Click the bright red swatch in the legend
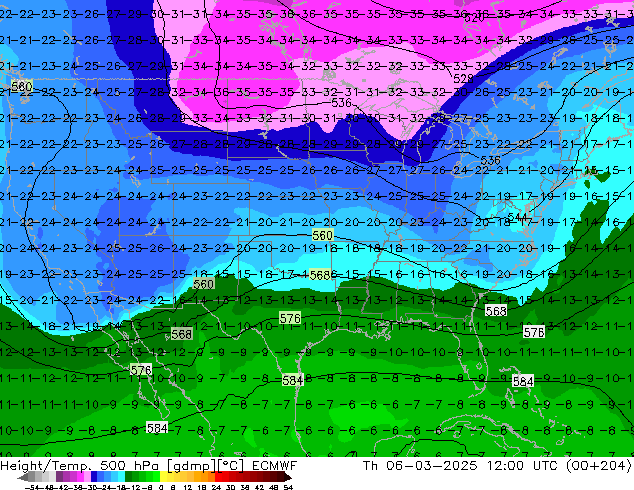Image resolution: width=634 pixels, height=490 pixels. [218, 476]
